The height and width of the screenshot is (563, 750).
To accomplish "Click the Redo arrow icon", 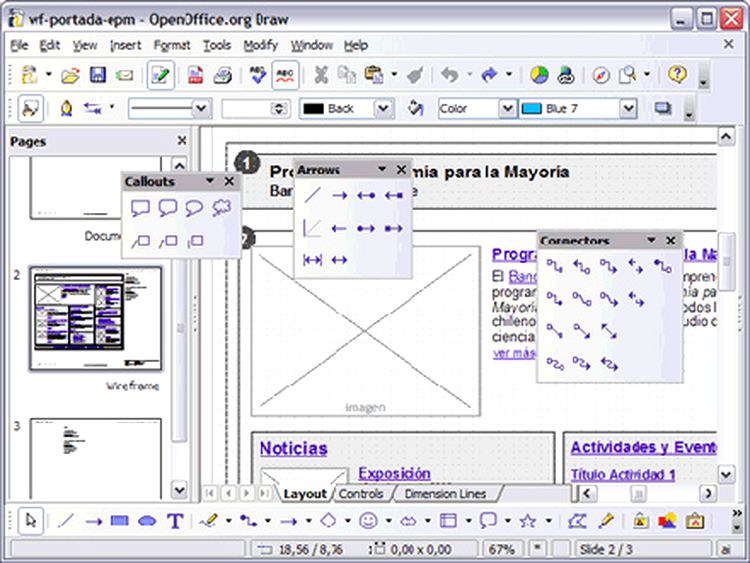I will (489, 75).
